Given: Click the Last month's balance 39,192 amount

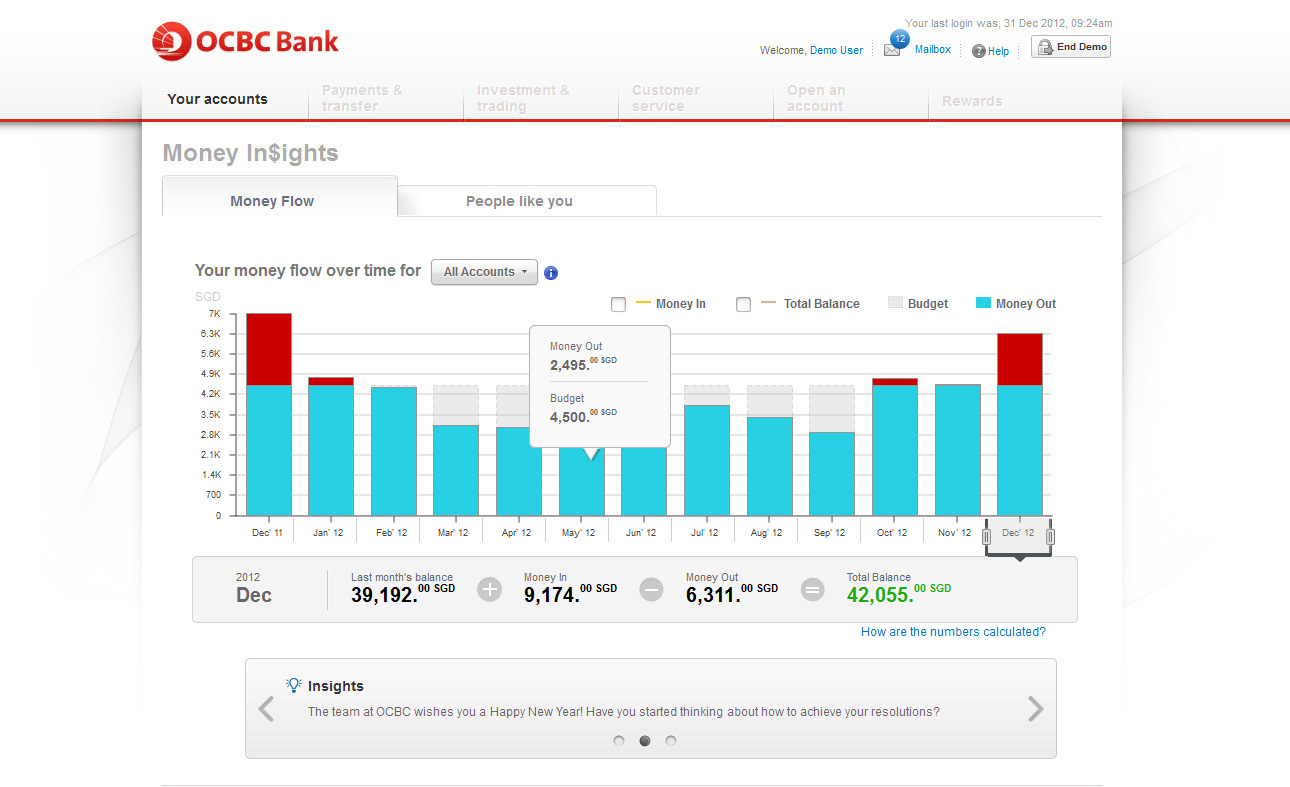Looking at the screenshot, I should click(x=403, y=594).
